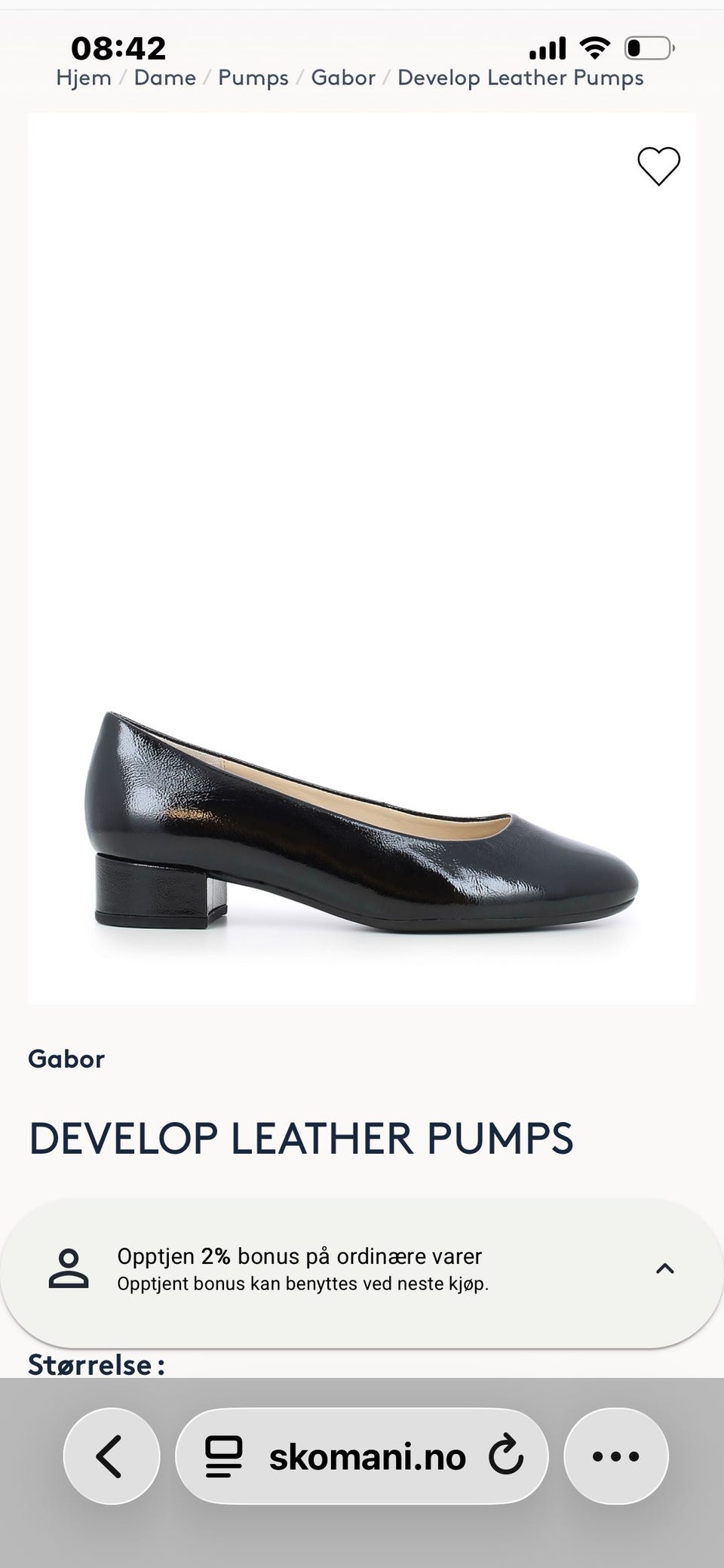Image resolution: width=724 pixels, height=1568 pixels.
Task: Expand the bonus banner with chevron
Action: [x=664, y=1268]
